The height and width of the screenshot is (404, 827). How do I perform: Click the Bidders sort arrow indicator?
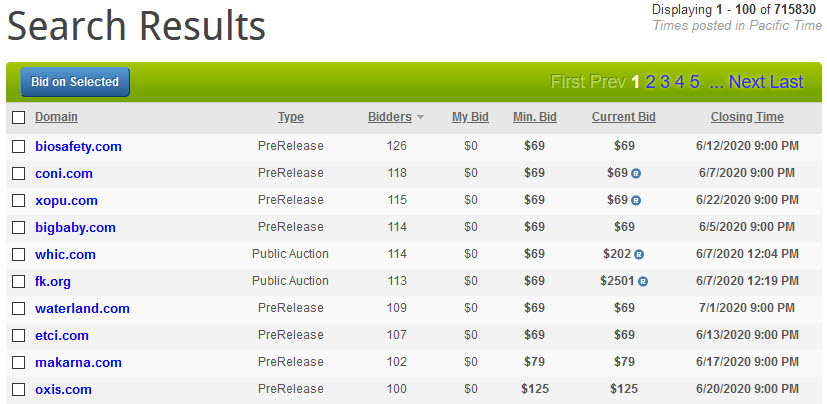click(x=420, y=118)
